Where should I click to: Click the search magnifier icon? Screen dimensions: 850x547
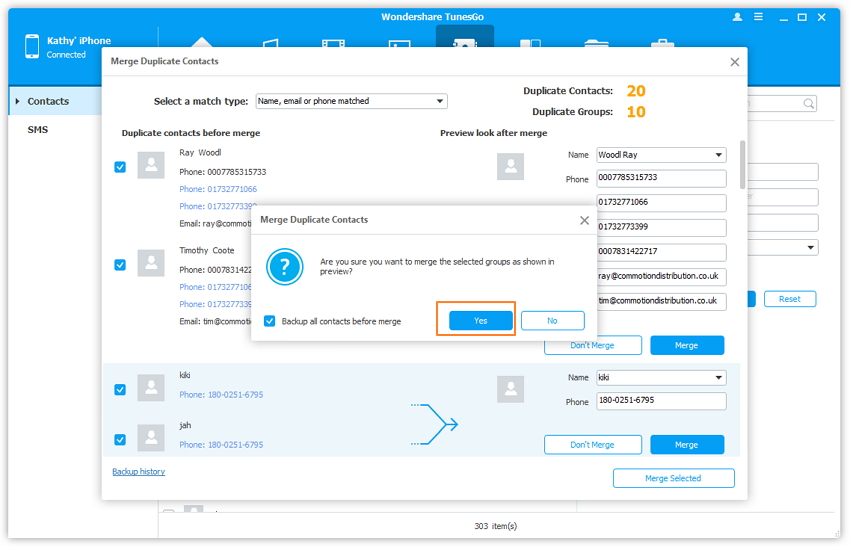pos(808,103)
